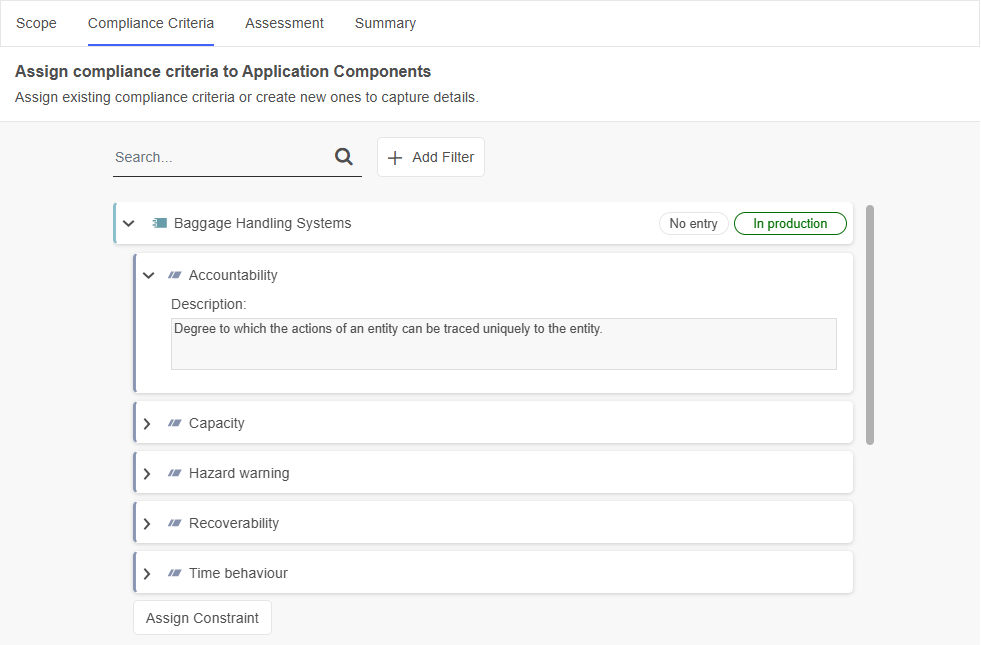981x645 pixels.
Task: Click the search magnifier icon
Action: [343, 156]
